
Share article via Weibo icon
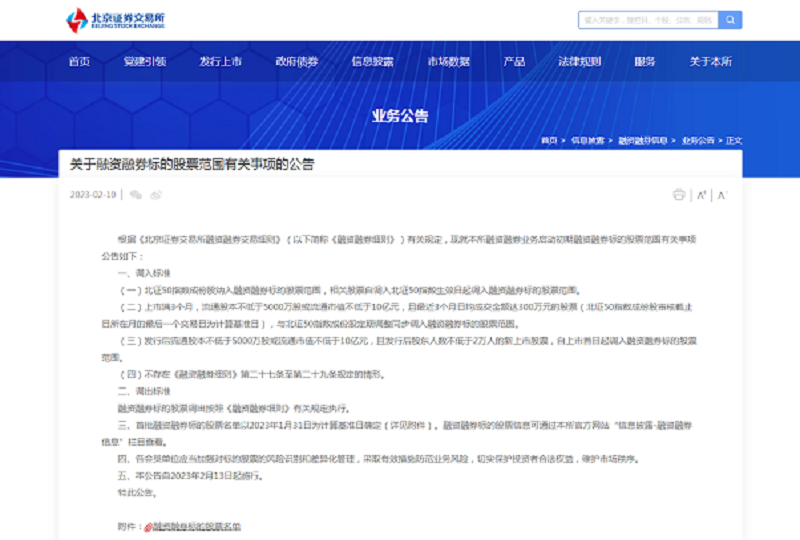[x=153, y=195]
